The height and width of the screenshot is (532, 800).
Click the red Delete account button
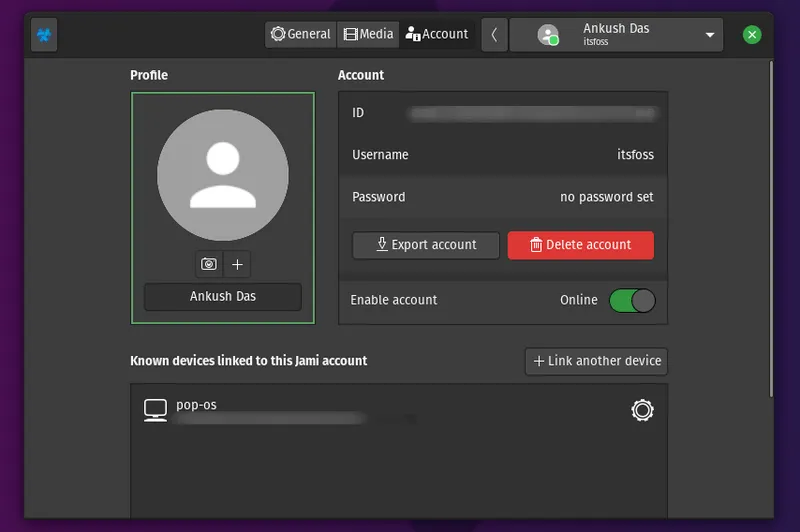point(580,245)
